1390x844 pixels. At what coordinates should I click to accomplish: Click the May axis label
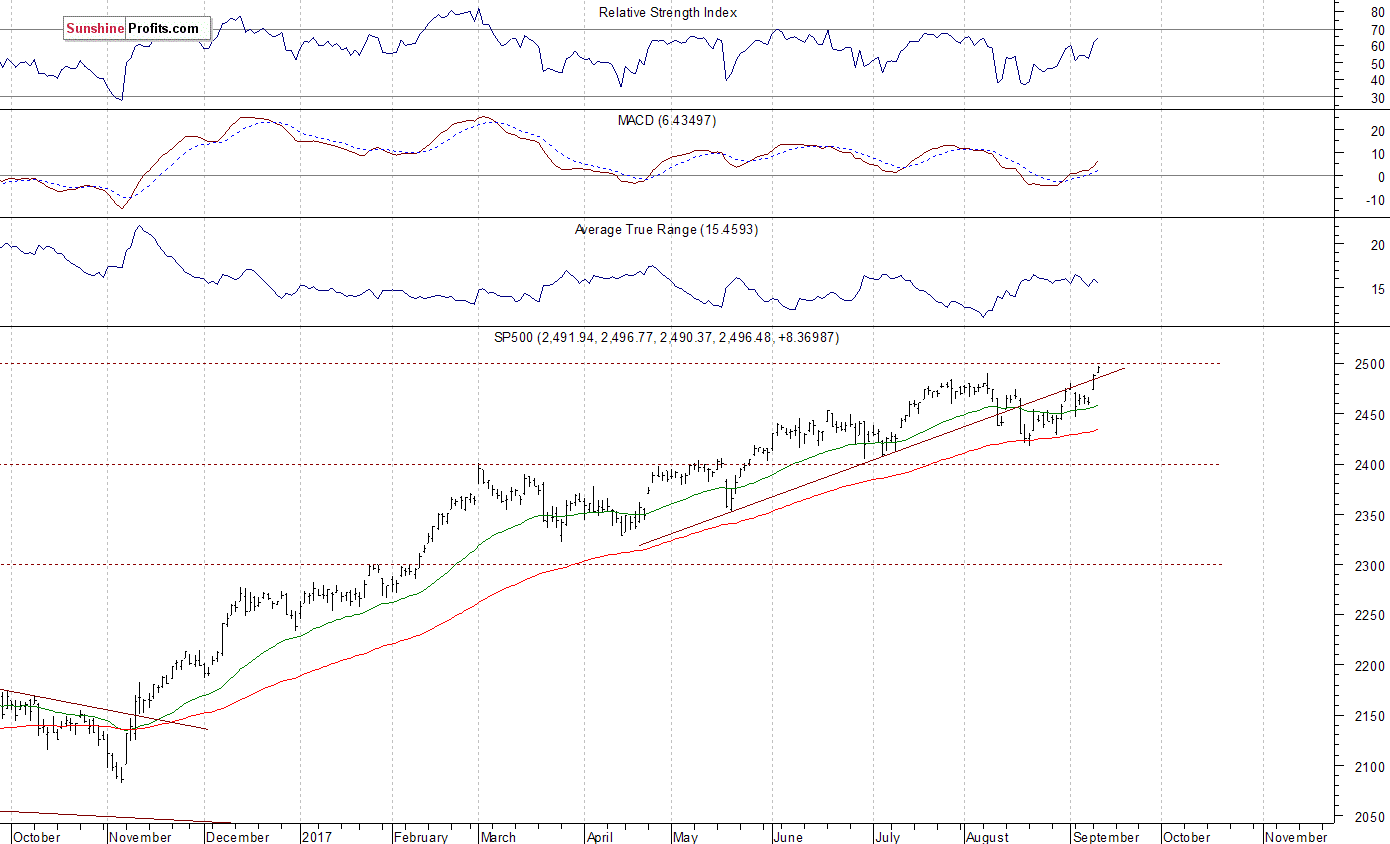[x=684, y=837]
